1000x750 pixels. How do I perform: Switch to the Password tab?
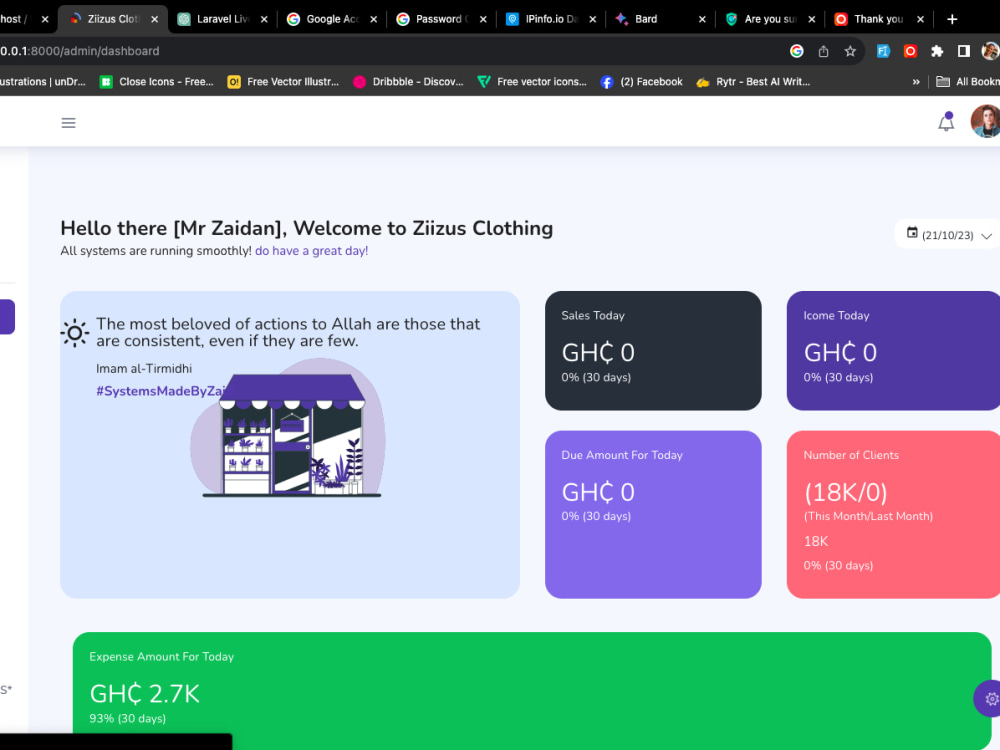click(x=441, y=19)
